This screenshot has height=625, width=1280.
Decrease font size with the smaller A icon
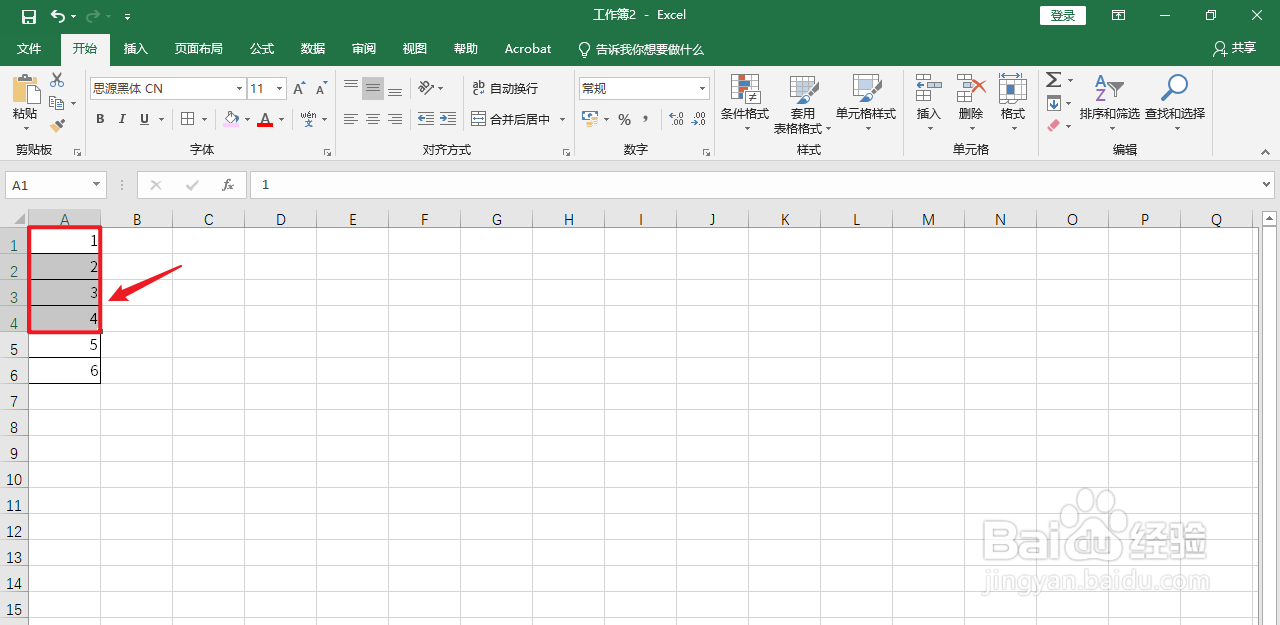tap(321, 89)
